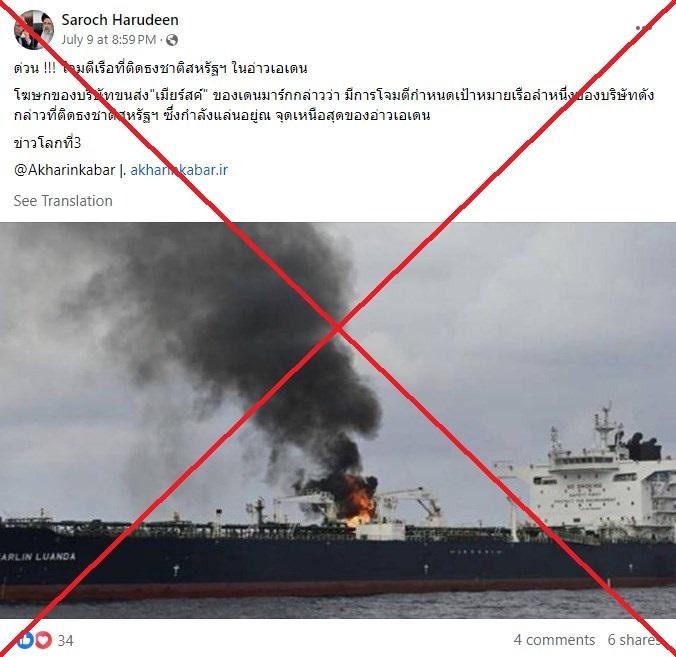Click the blue Like reaction icon
Image resolution: width=676 pixels, height=657 pixels.
[25, 640]
